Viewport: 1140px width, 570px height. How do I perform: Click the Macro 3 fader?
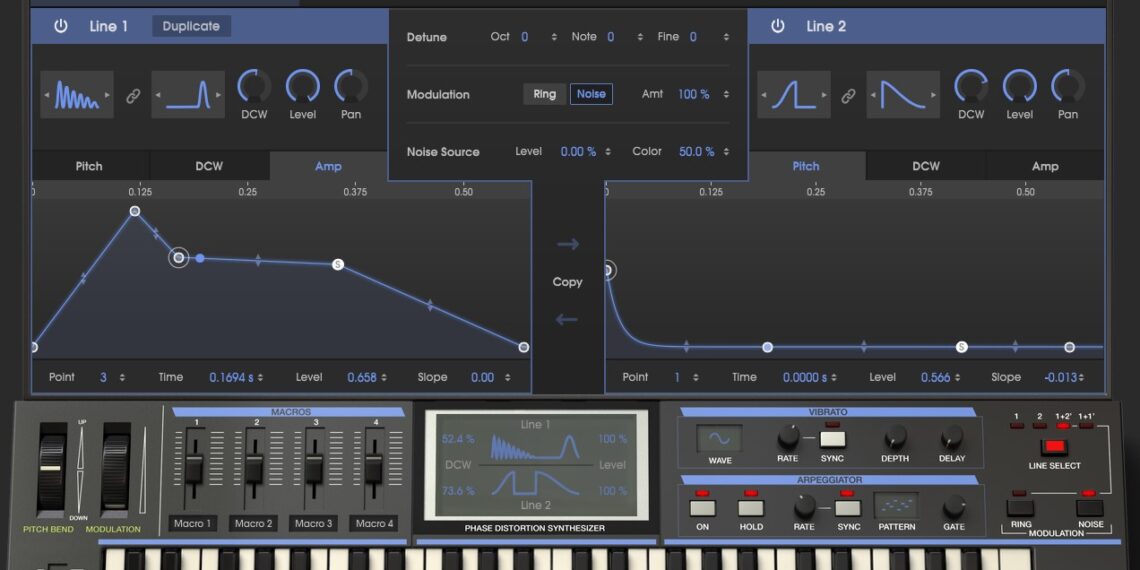313,468
